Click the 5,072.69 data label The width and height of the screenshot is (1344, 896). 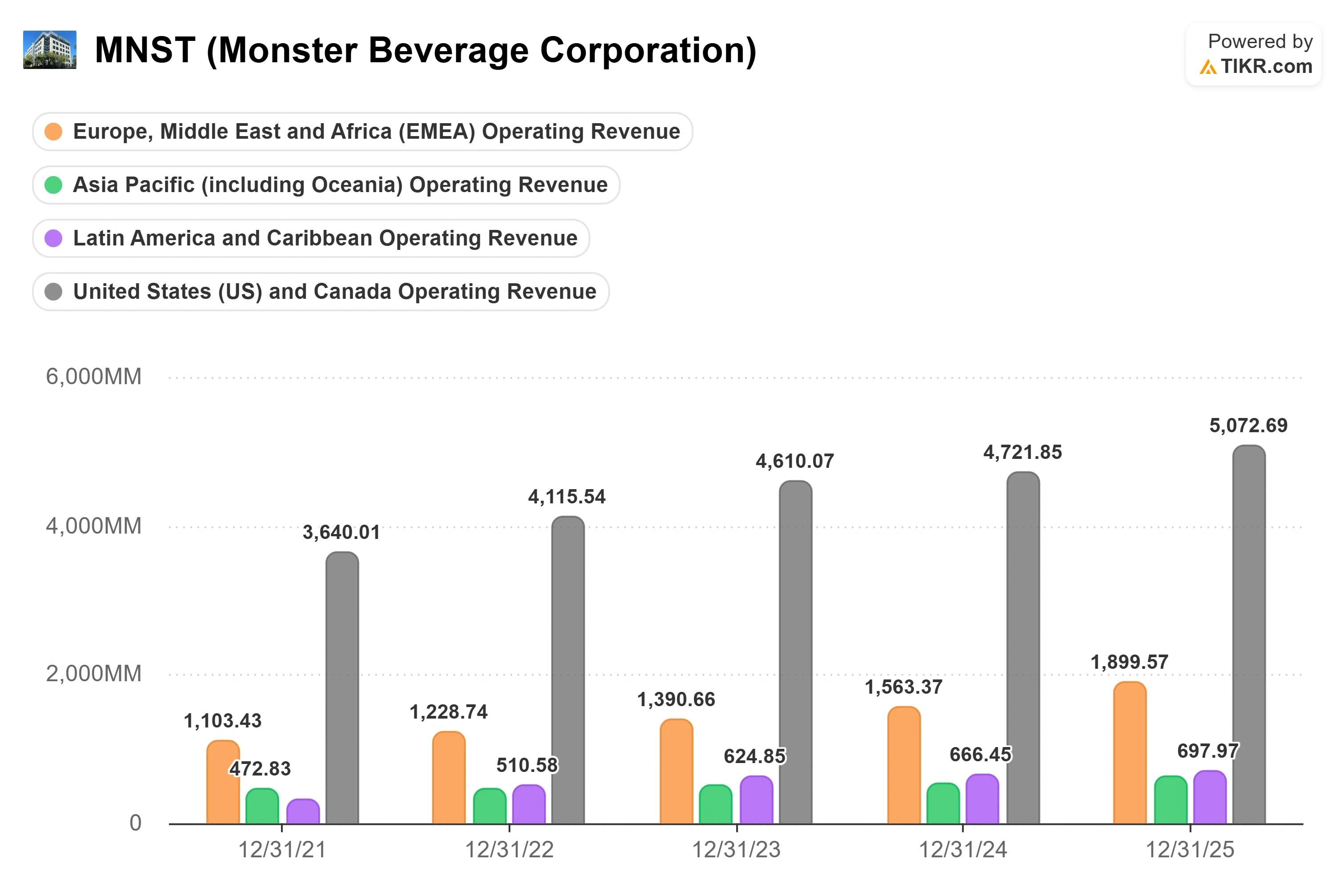pyautogui.click(x=1248, y=426)
